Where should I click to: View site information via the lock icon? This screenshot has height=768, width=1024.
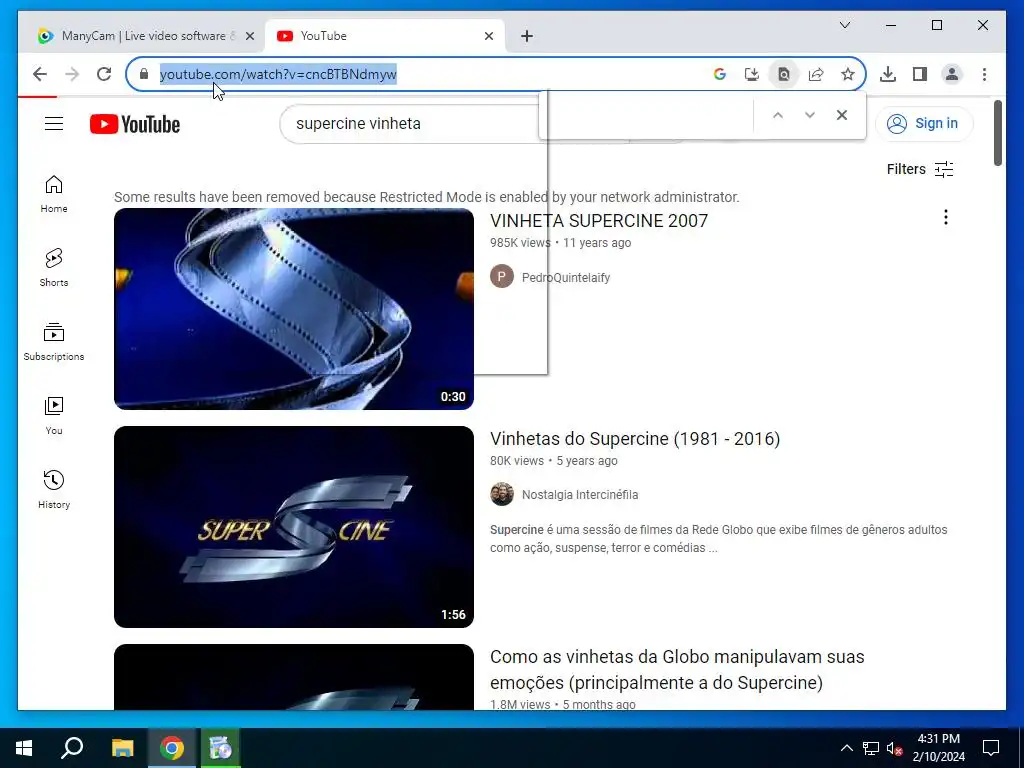pos(144,74)
